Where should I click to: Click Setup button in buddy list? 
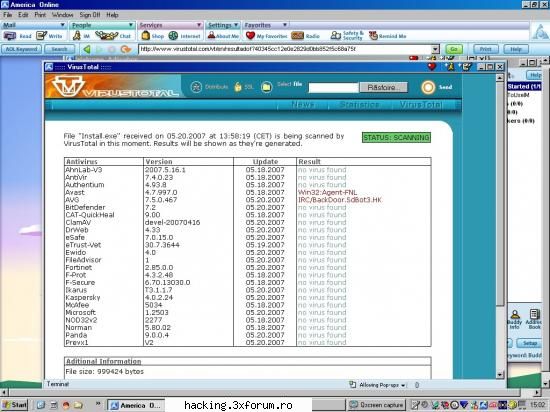click(x=530, y=343)
